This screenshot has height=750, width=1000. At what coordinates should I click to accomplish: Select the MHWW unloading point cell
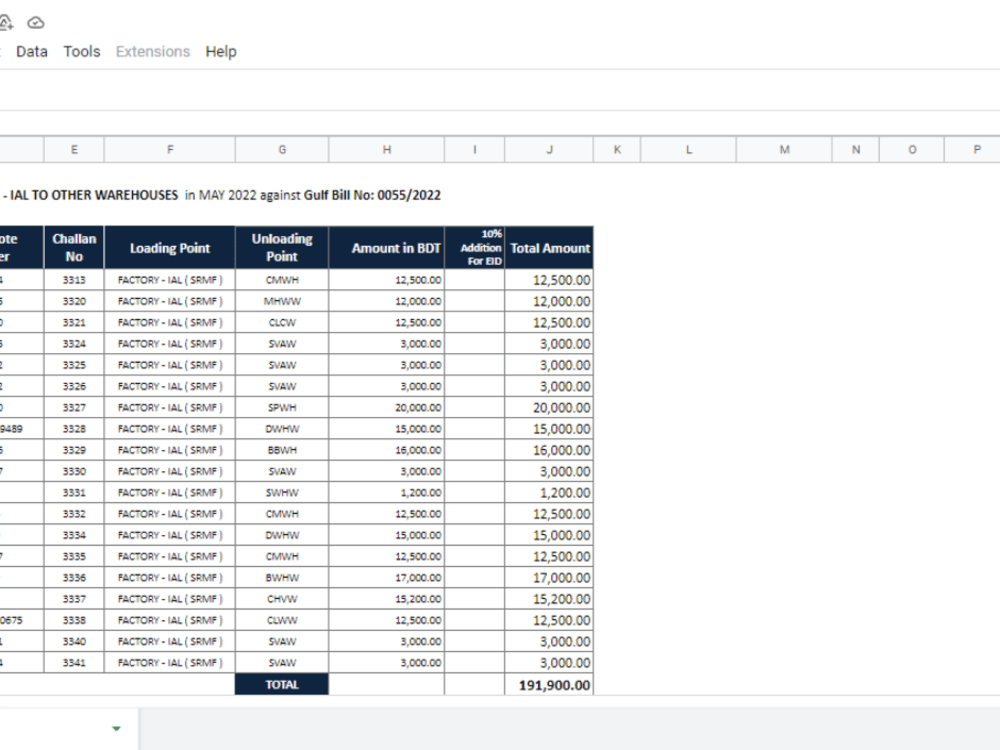pyautogui.click(x=282, y=301)
